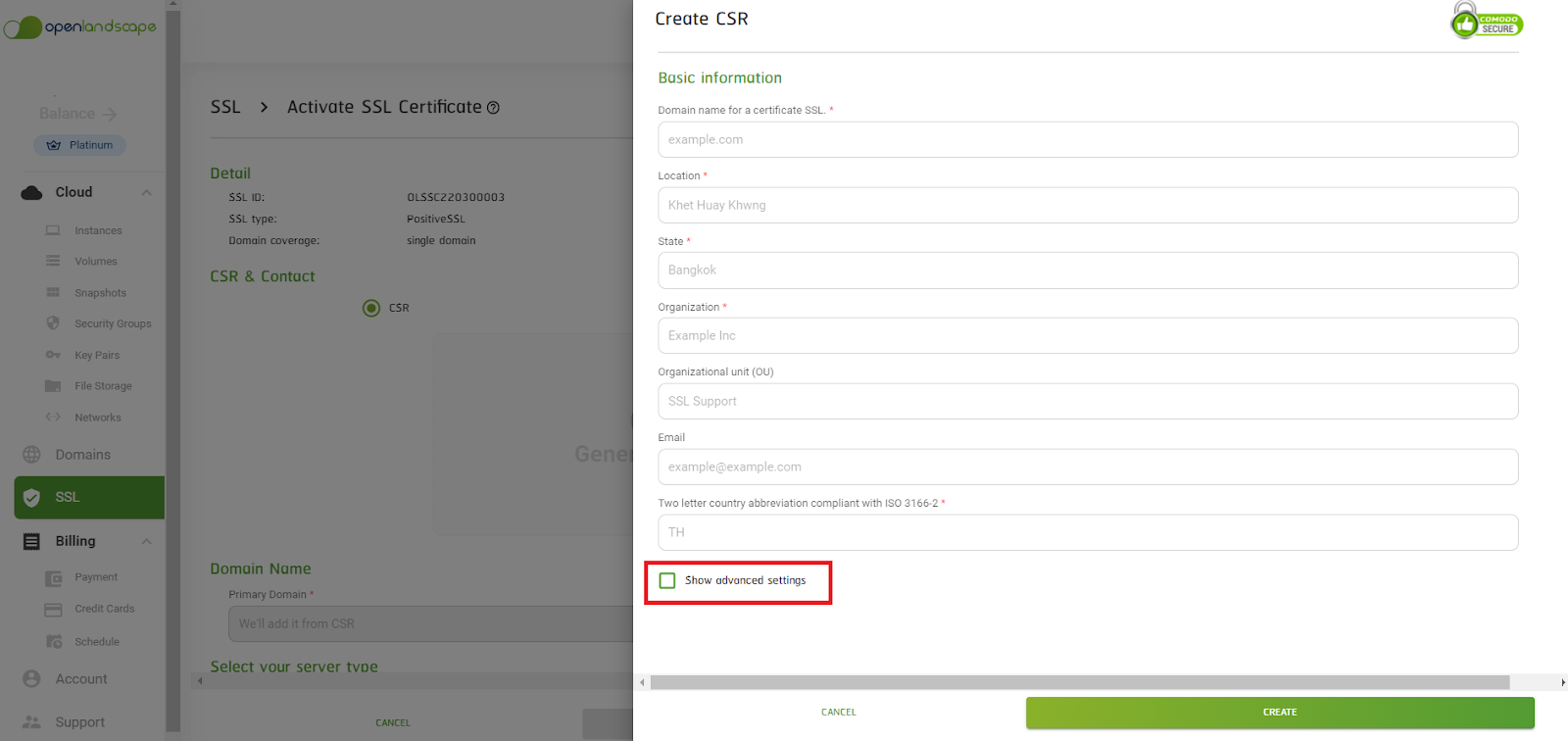Click the help icon beside Activate SSL Certificate
Screen dimensions: 1568x741
[493, 108]
